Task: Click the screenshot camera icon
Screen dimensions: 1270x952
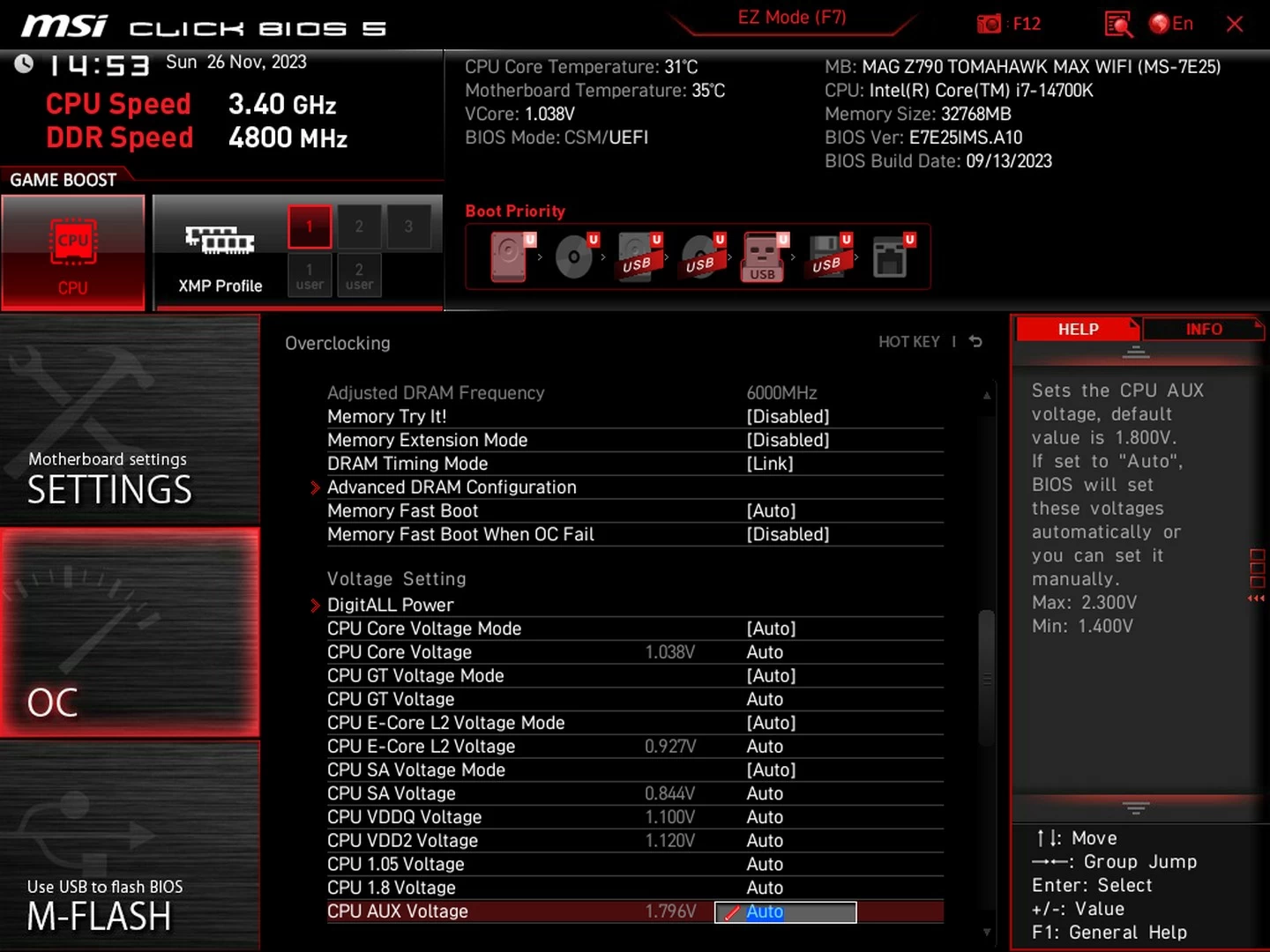Action: pos(990,24)
